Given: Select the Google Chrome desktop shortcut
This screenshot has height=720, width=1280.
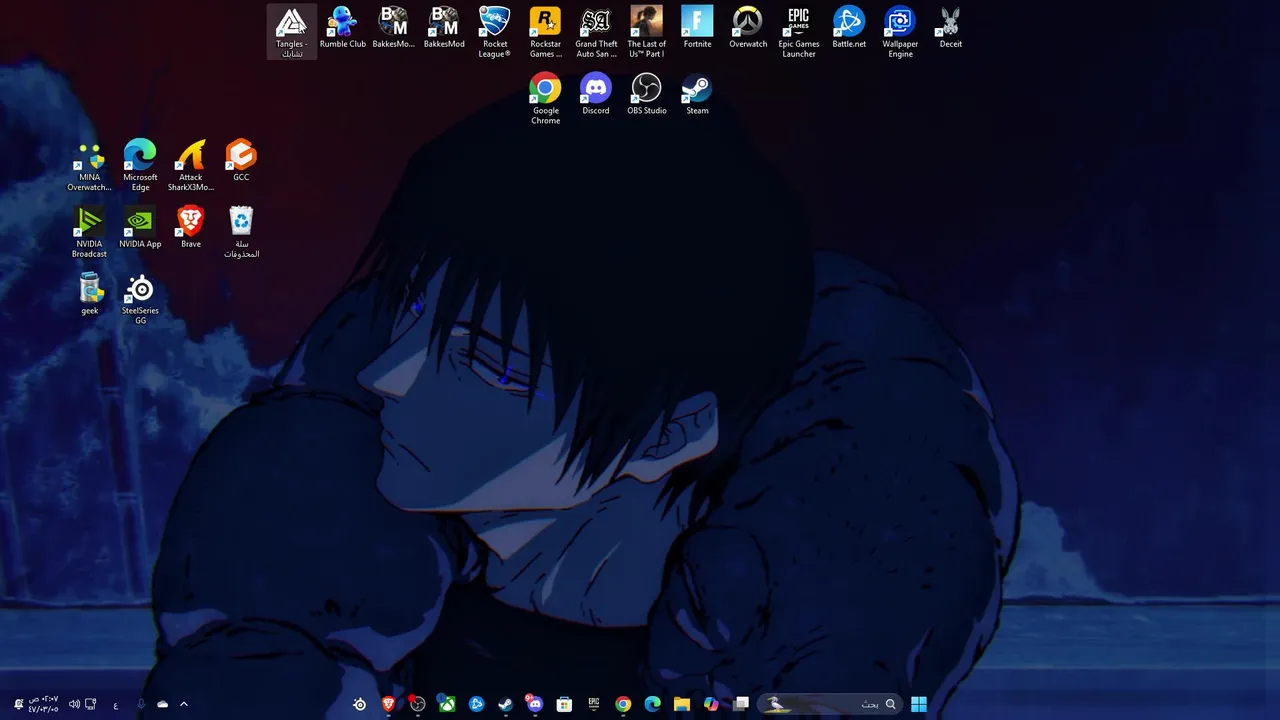Looking at the screenshot, I should (545, 98).
